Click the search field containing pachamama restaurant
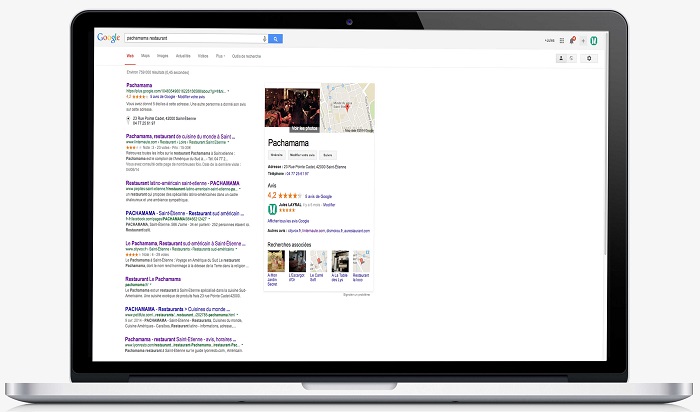The image size is (700, 412). 190,38
